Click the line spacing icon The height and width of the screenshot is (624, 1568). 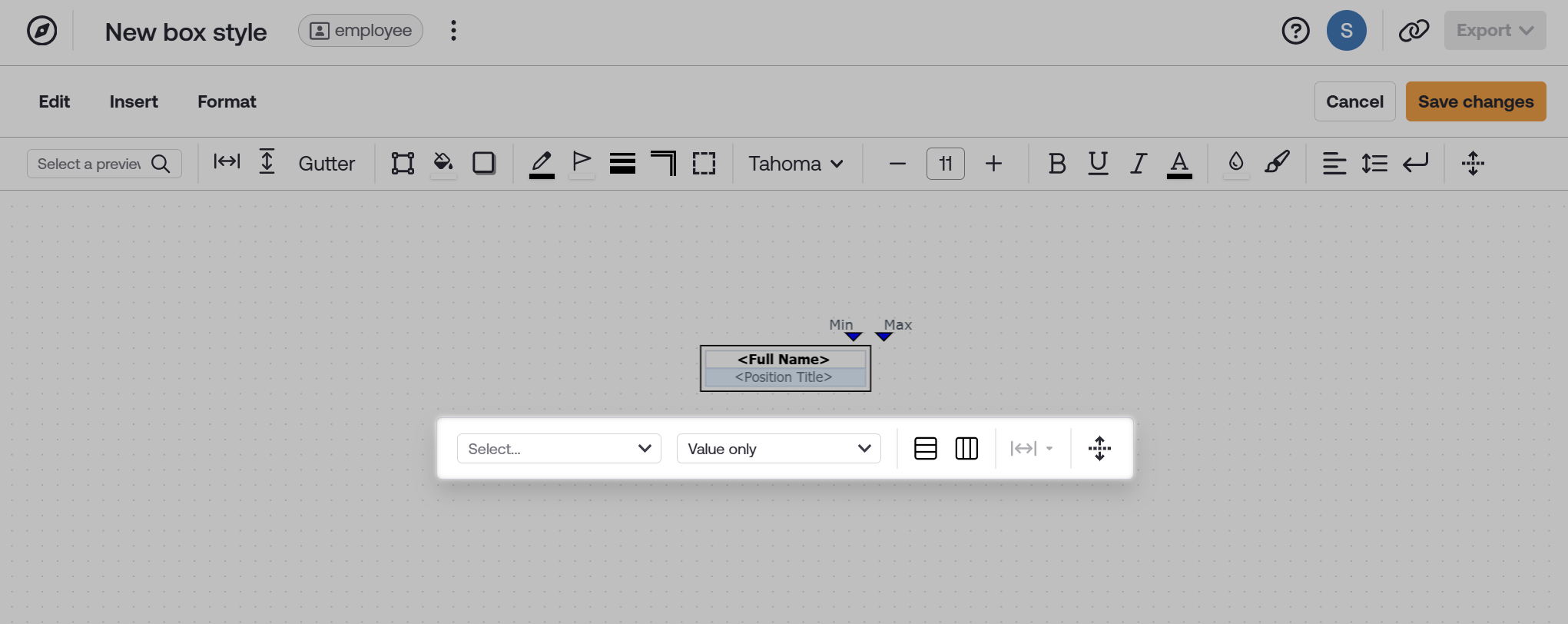point(1374,164)
